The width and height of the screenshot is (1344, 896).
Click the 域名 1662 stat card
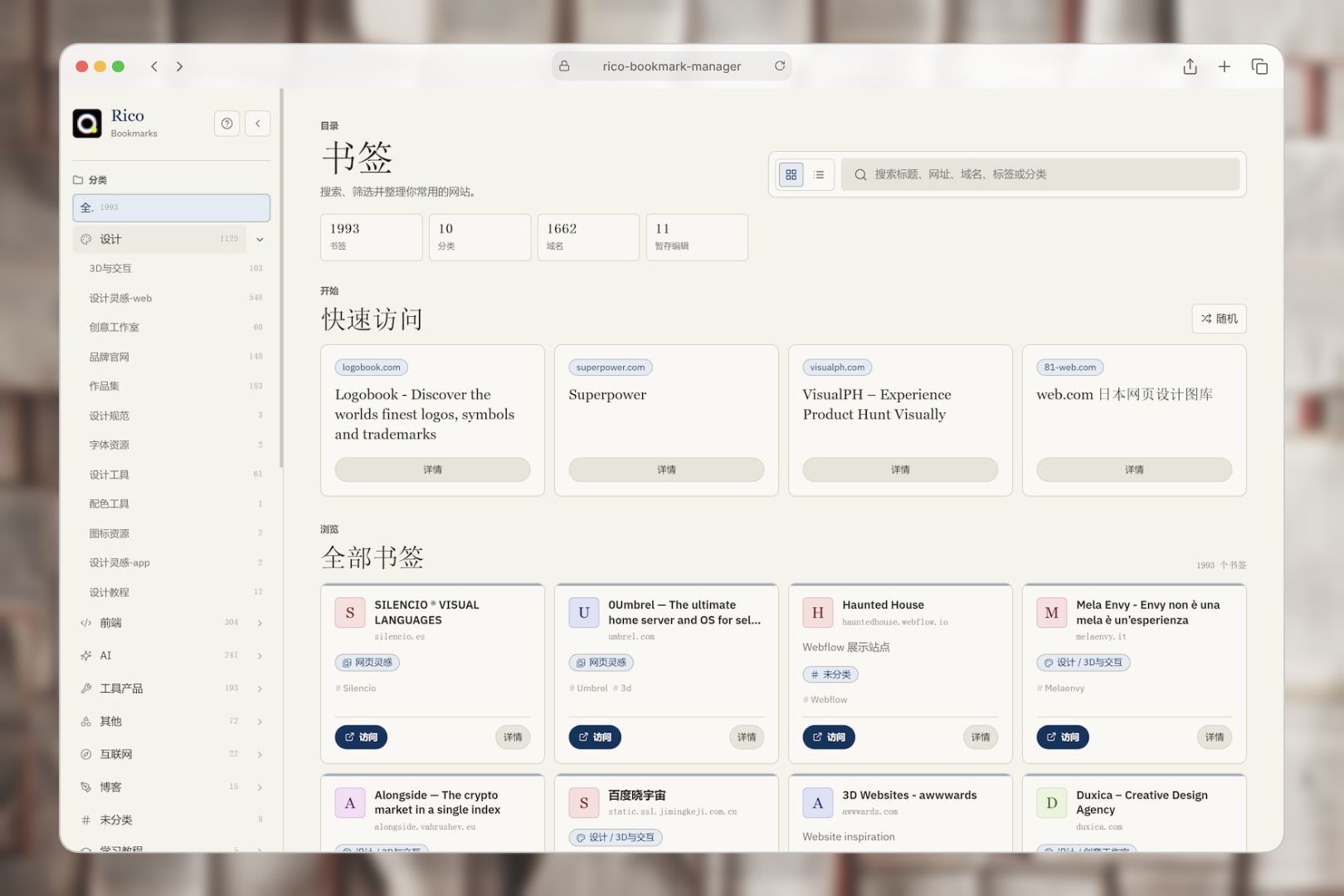pyautogui.click(x=588, y=237)
